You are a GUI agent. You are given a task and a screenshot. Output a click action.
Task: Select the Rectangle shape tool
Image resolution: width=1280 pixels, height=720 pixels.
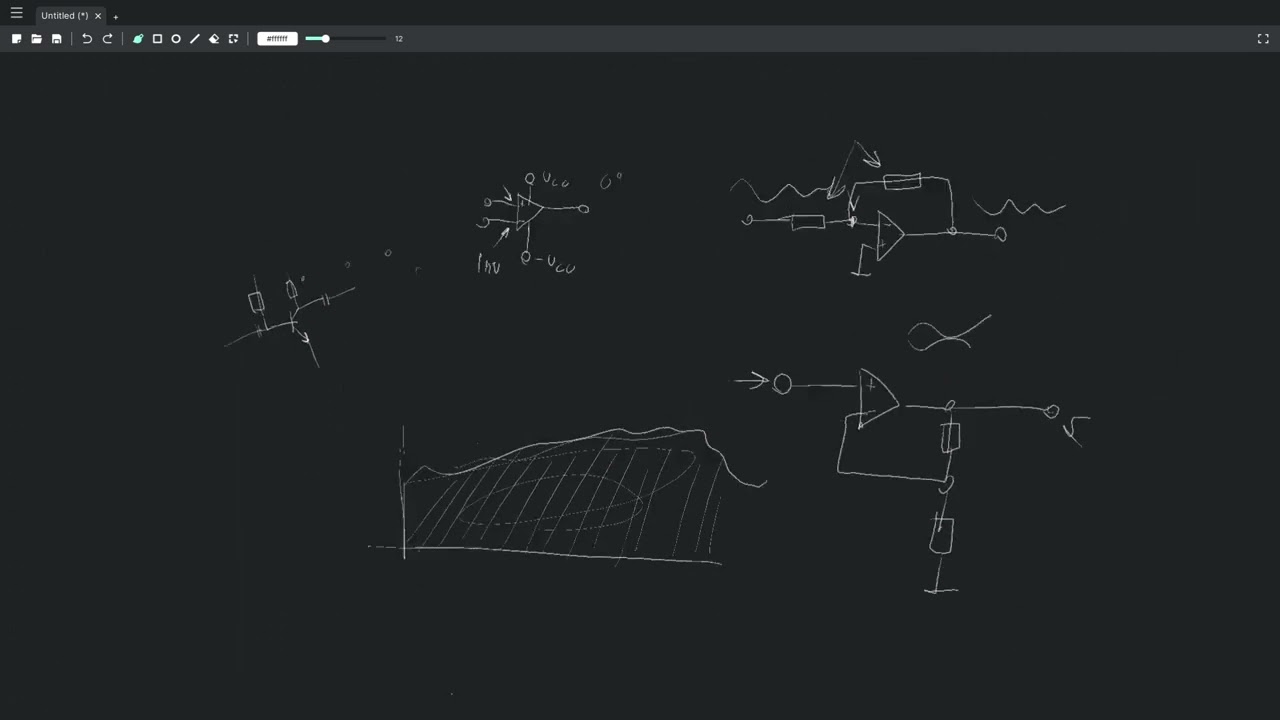(157, 39)
